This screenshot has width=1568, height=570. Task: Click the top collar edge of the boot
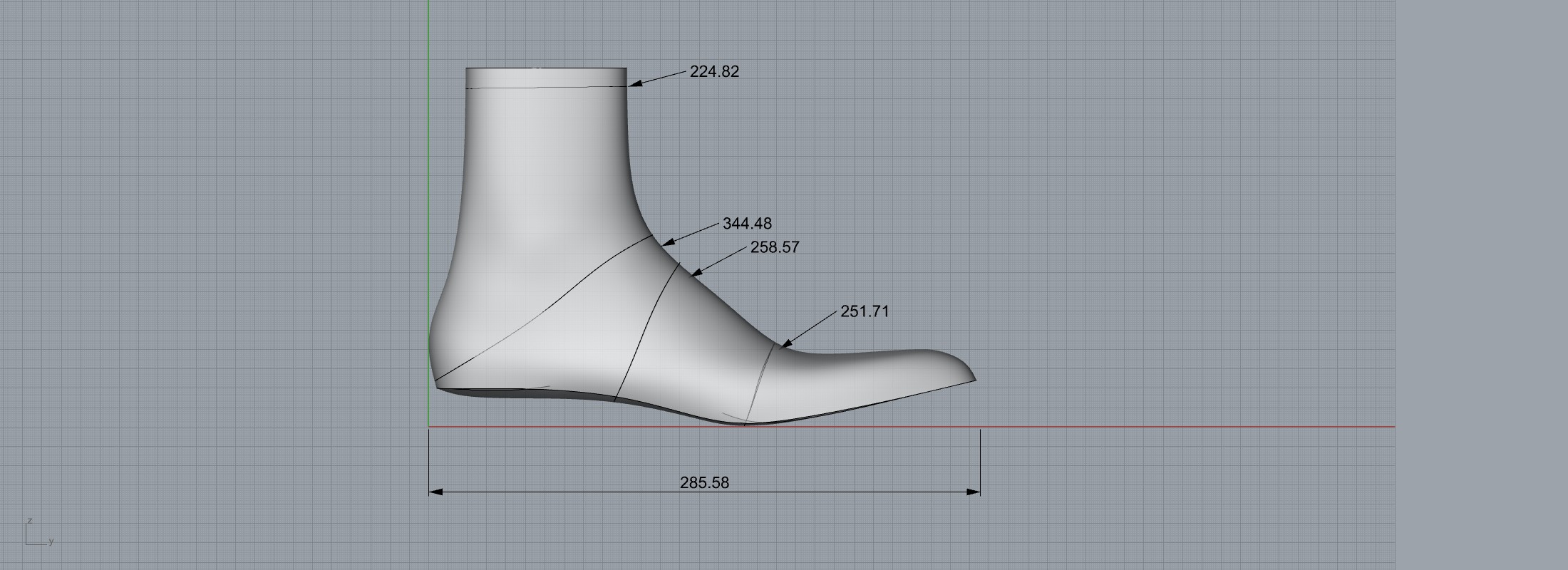click(x=546, y=68)
